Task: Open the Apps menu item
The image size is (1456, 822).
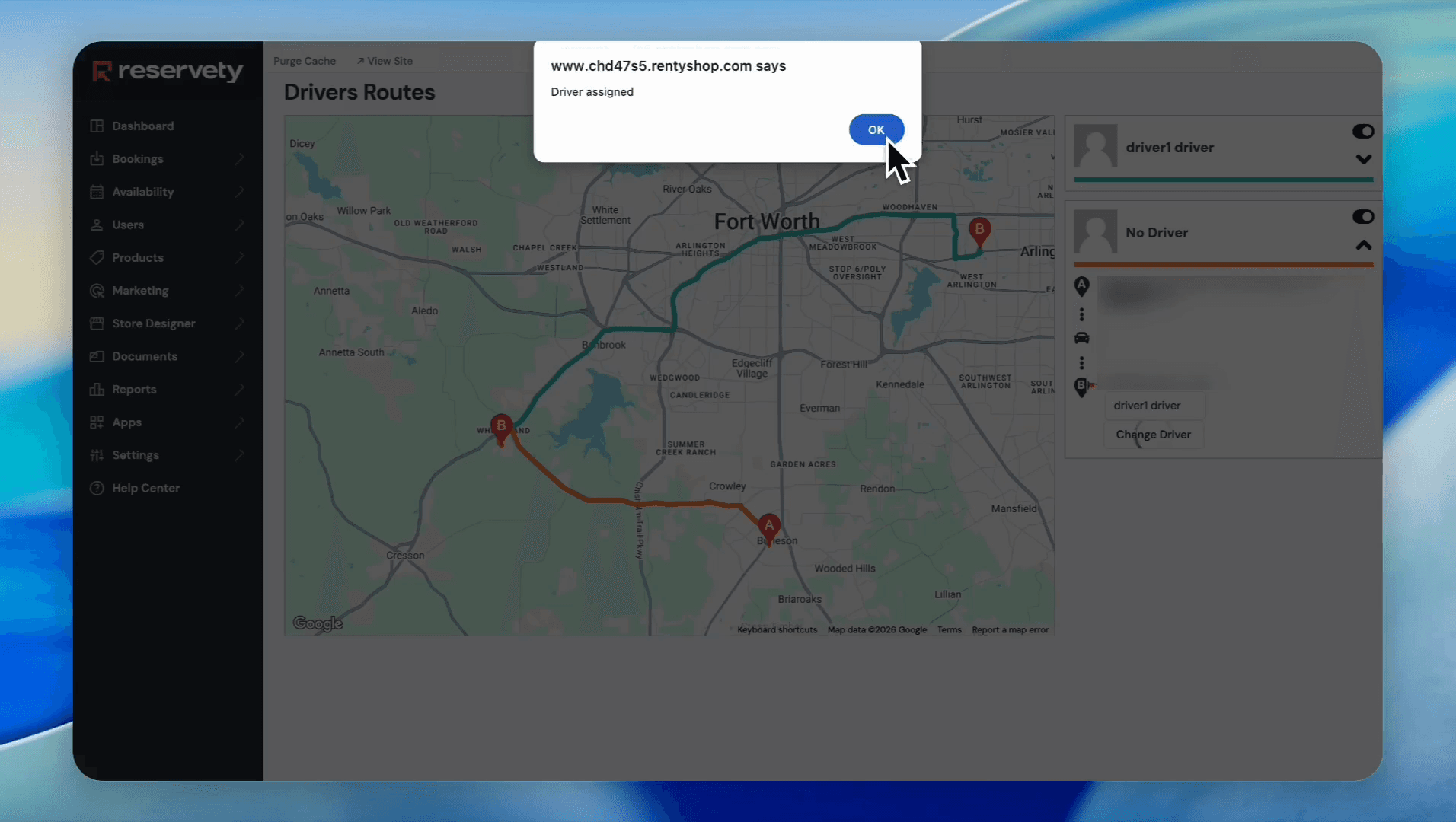Action: point(168,422)
